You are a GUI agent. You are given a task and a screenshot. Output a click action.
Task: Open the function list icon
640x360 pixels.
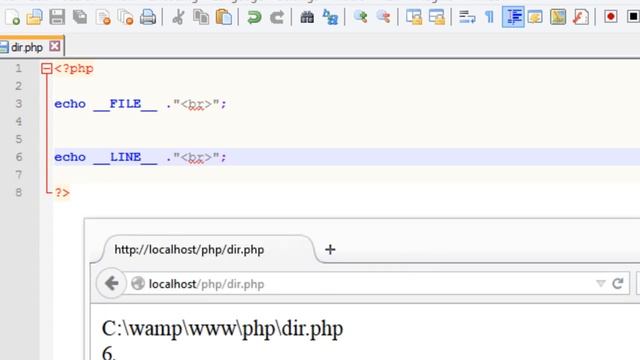581,17
